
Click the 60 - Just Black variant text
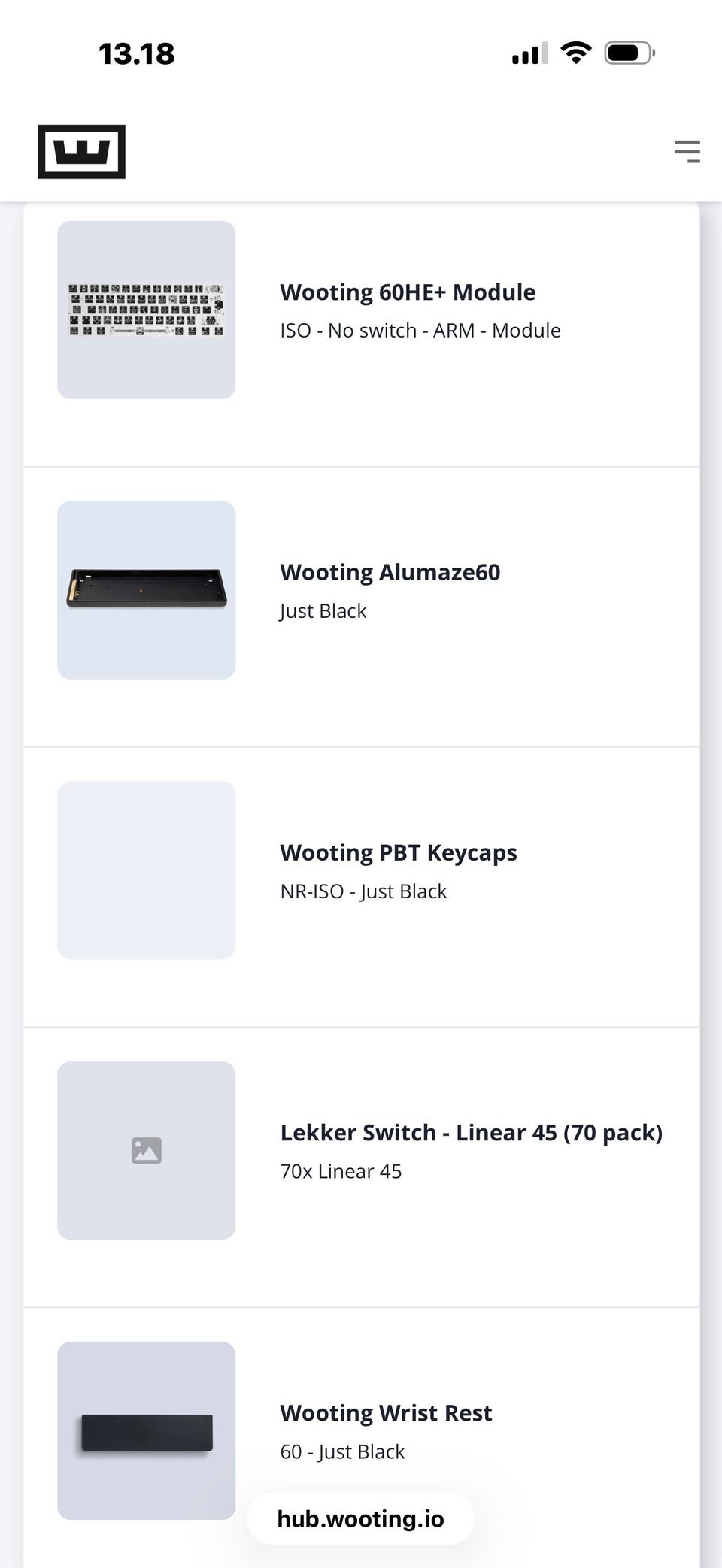click(x=342, y=1451)
